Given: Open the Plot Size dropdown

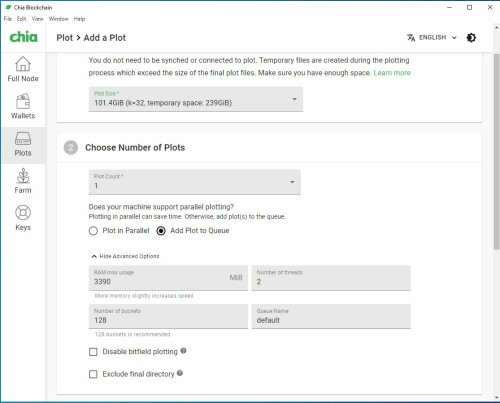Looking at the screenshot, I should (x=196, y=99).
